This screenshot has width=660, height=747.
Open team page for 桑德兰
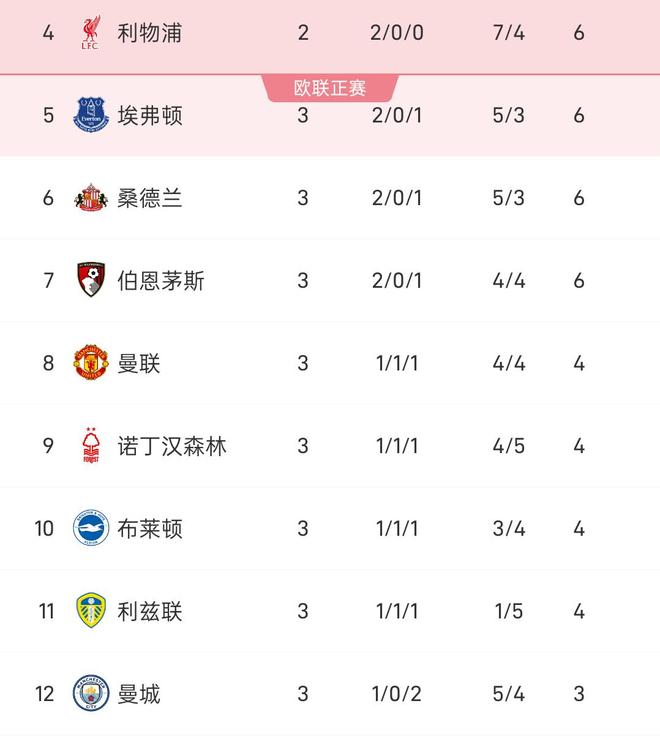150,198
